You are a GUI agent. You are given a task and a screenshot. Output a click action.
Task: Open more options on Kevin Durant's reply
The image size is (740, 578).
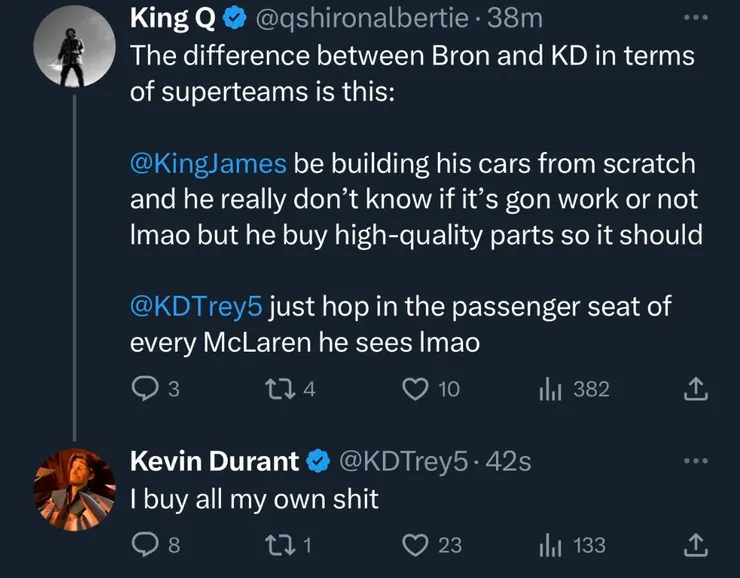(x=695, y=461)
